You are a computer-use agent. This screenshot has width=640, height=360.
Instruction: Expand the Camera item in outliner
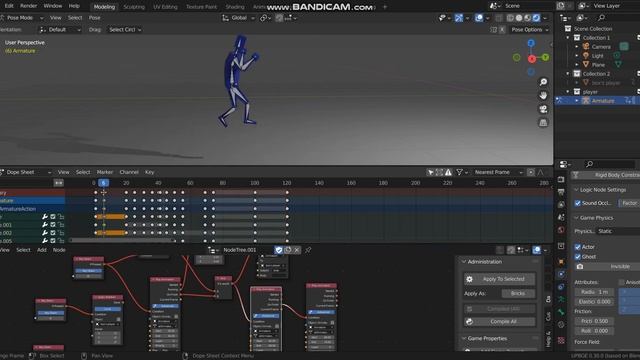(577, 47)
